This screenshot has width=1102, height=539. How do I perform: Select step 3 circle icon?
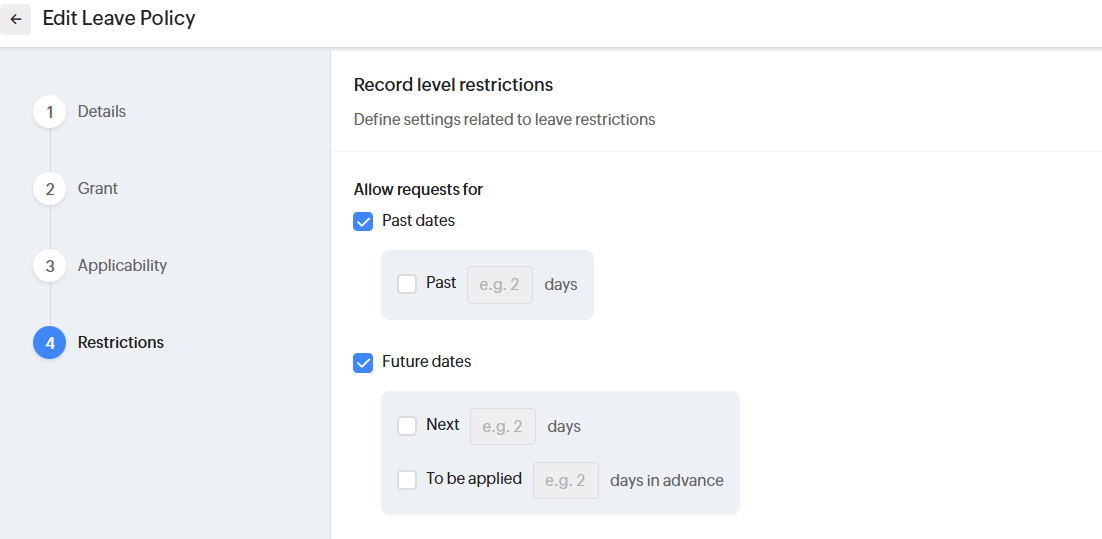click(49, 266)
